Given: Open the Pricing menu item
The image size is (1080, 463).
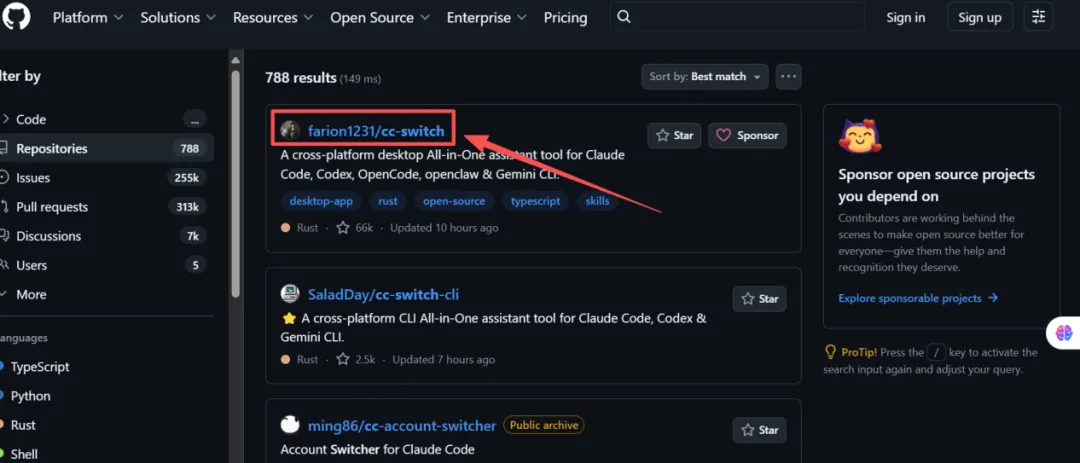Looking at the screenshot, I should point(565,17).
